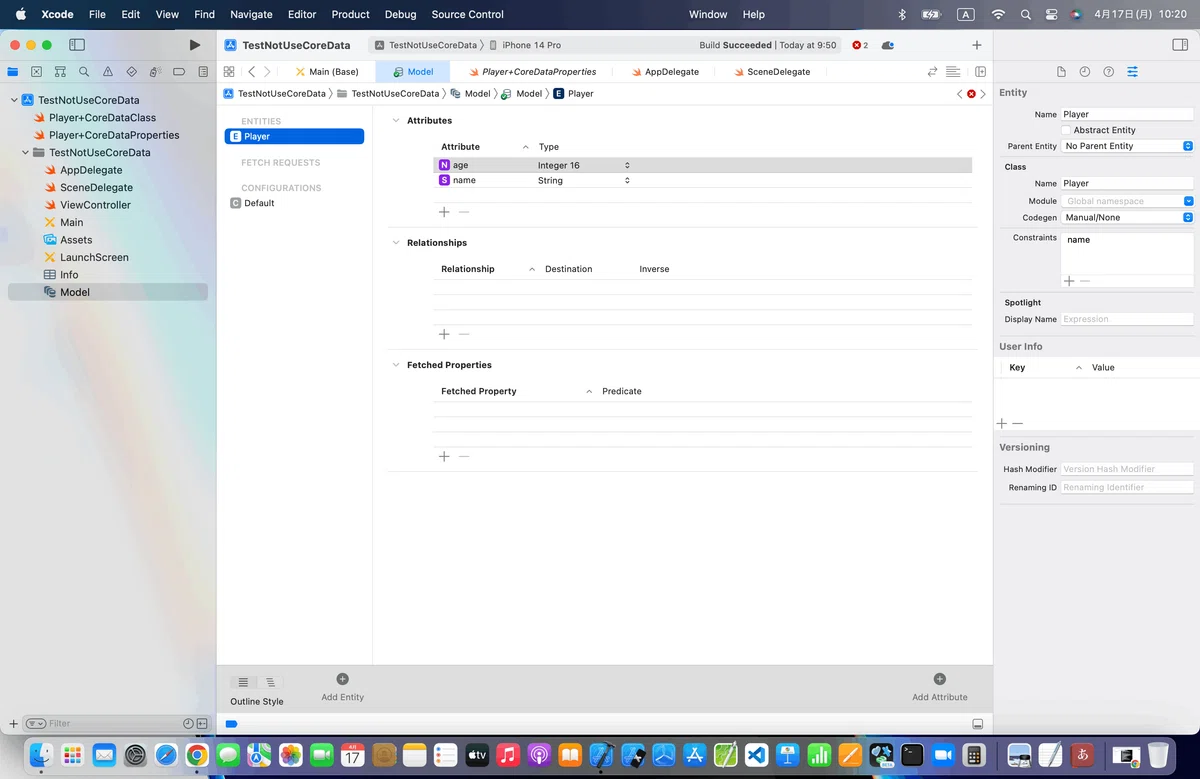Open the Library with the plus button
This screenshot has width=1200, height=779.
point(976,45)
